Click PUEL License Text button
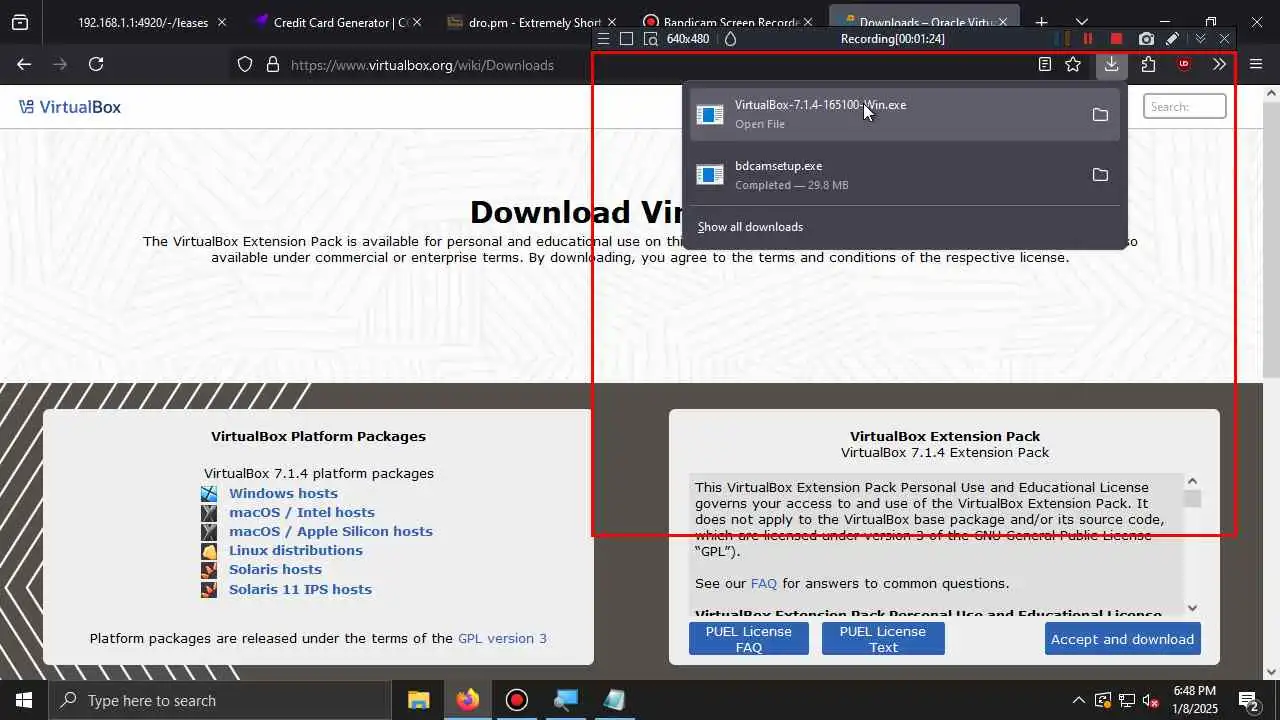This screenshot has height=720, width=1280. click(x=883, y=639)
